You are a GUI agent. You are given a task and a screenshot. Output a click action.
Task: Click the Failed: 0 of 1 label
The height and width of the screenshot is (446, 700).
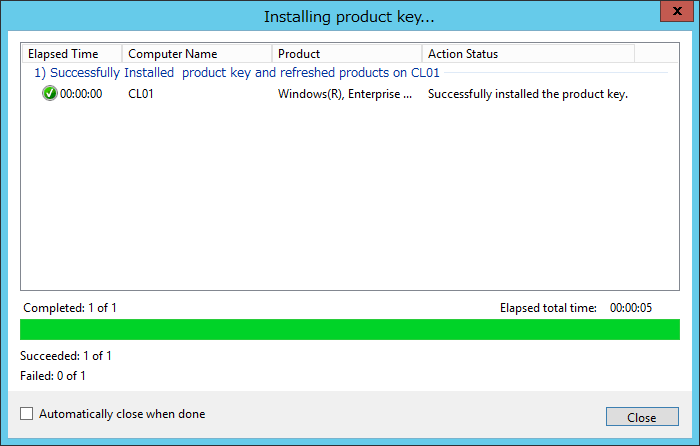[53, 376]
